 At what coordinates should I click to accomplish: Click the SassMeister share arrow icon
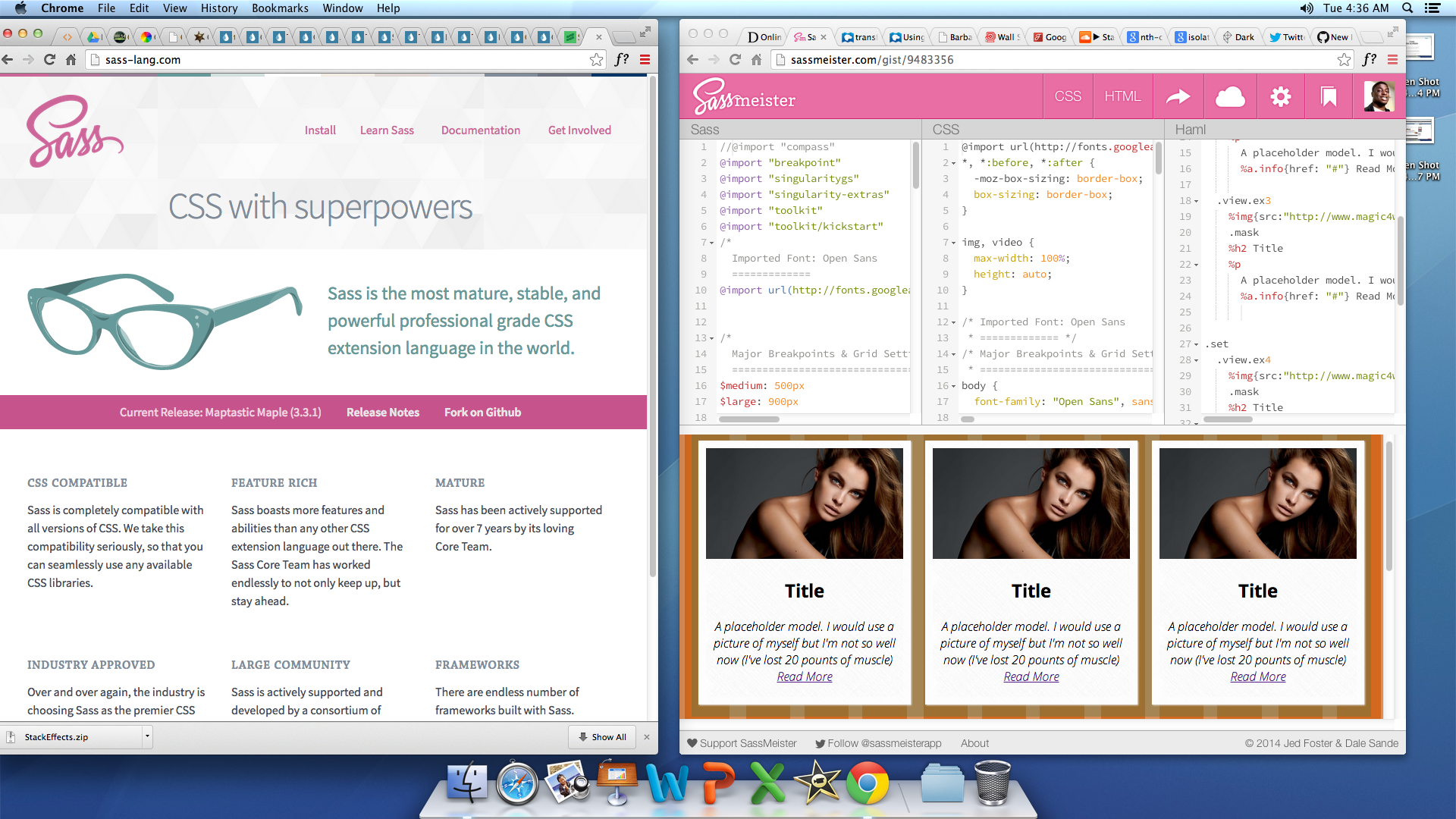(x=1178, y=96)
